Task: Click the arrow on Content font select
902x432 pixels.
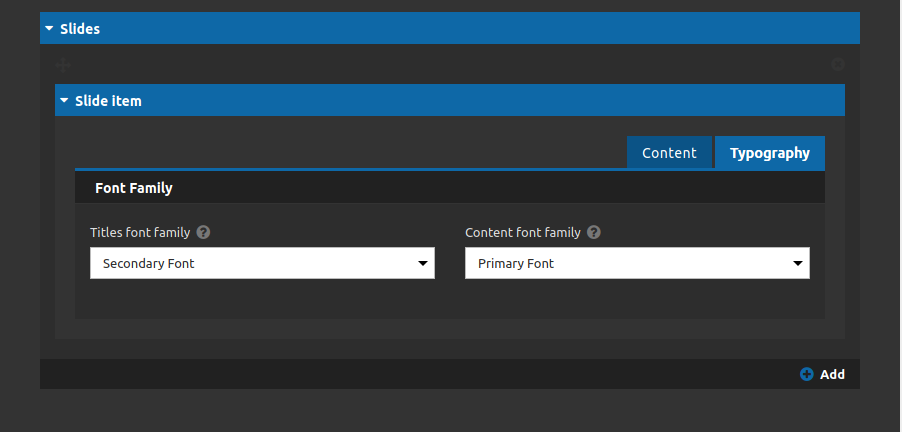Action: point(798,263)
